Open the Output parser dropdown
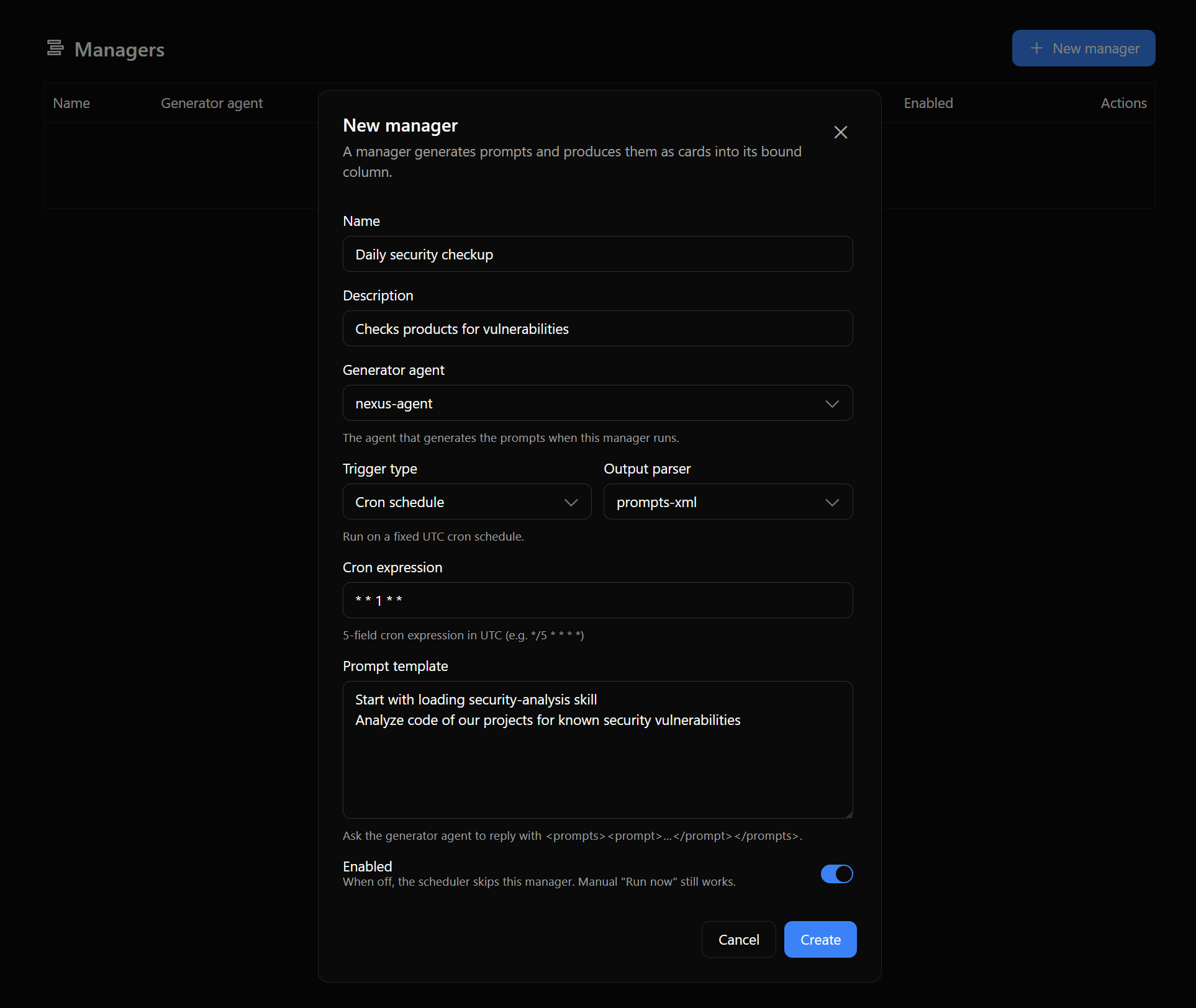 728,502
